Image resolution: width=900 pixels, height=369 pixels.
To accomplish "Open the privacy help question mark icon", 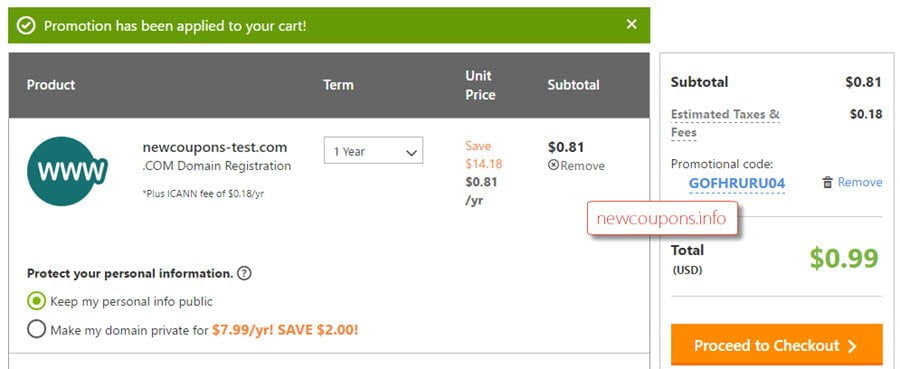I will [244, 273].
